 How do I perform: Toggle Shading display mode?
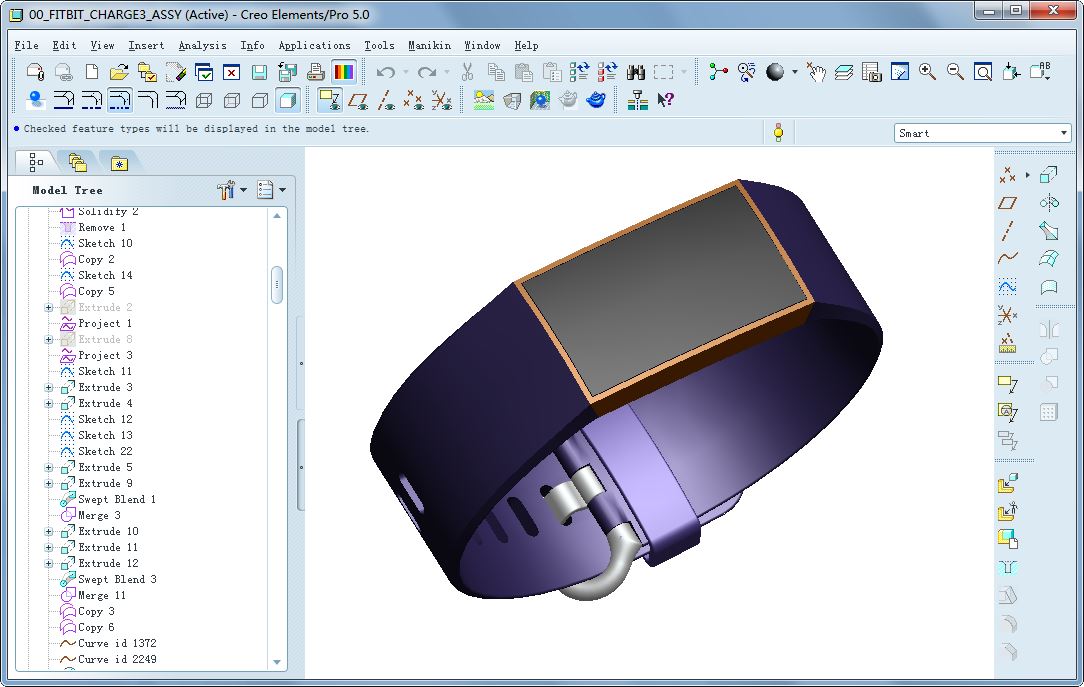[x=288, y=100]
